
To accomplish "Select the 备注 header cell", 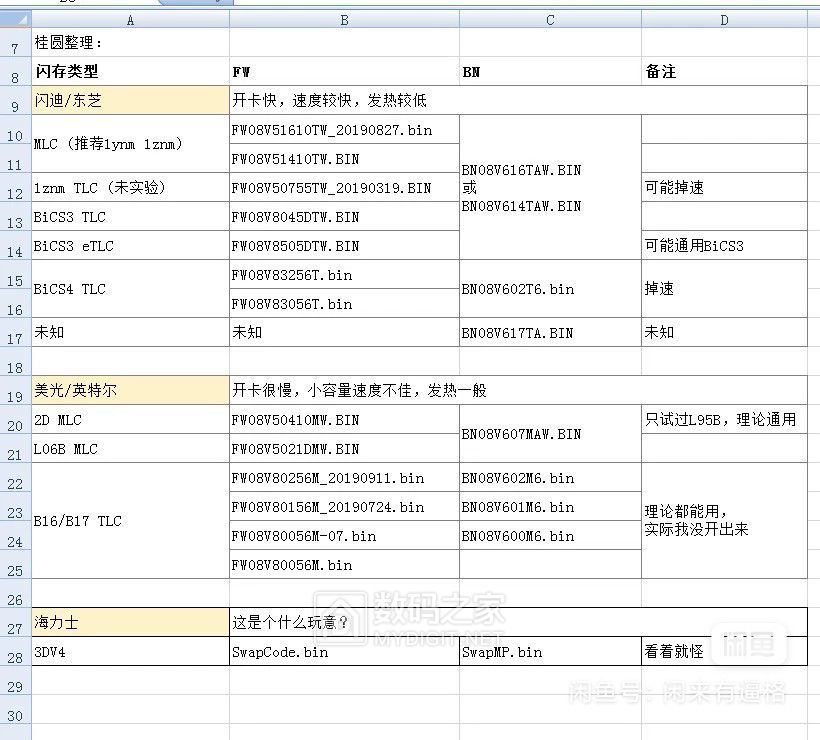I will 724,71.
